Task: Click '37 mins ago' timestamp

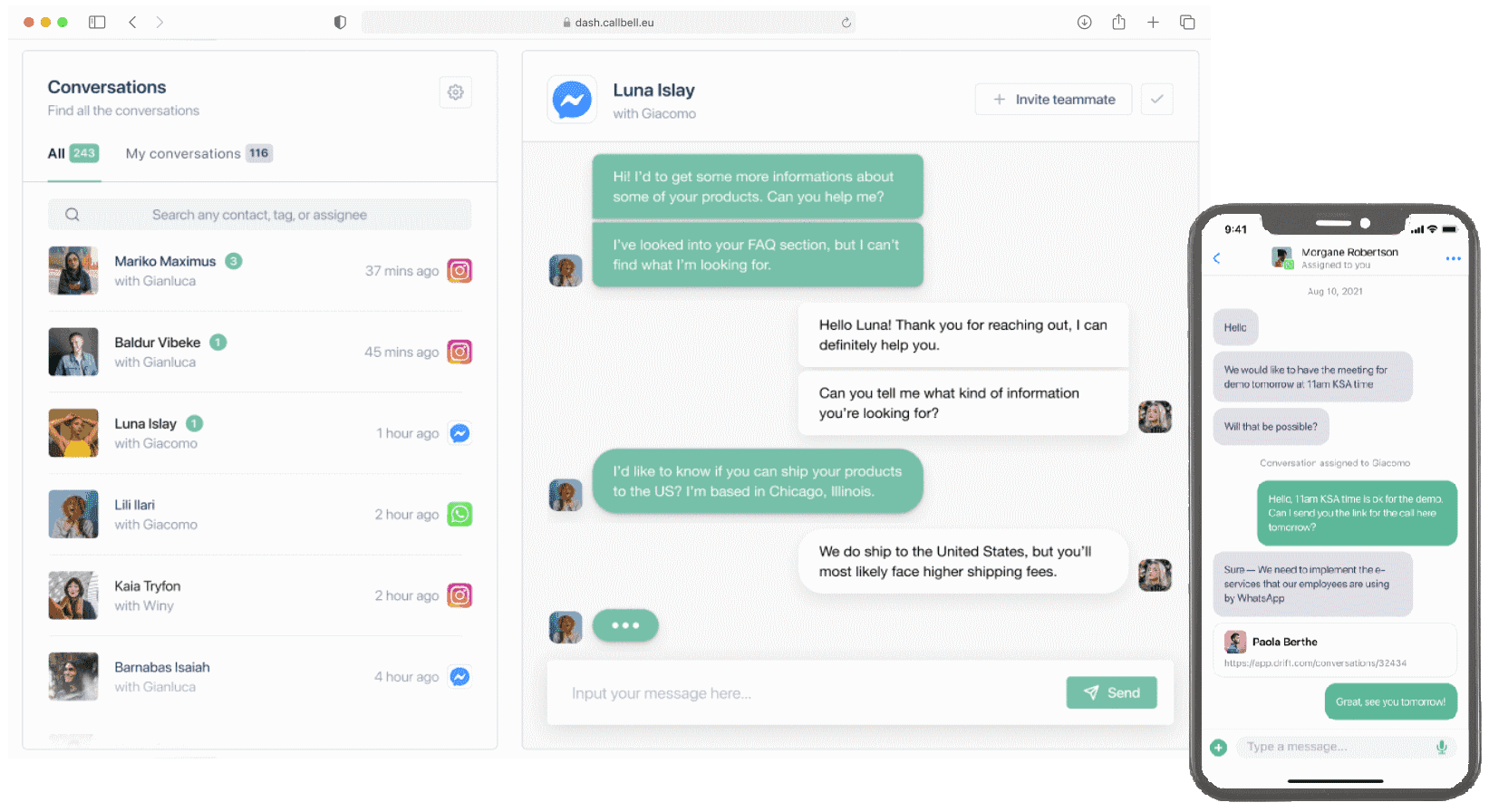Action: (401, 271)
